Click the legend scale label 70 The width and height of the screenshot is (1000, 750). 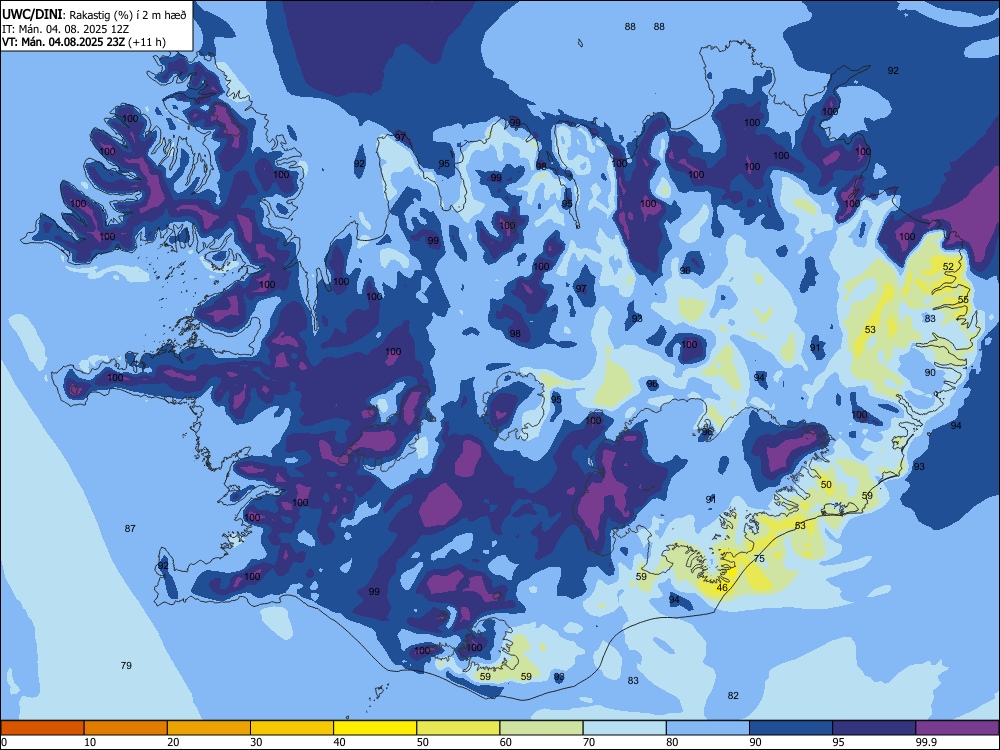(589, 742)
